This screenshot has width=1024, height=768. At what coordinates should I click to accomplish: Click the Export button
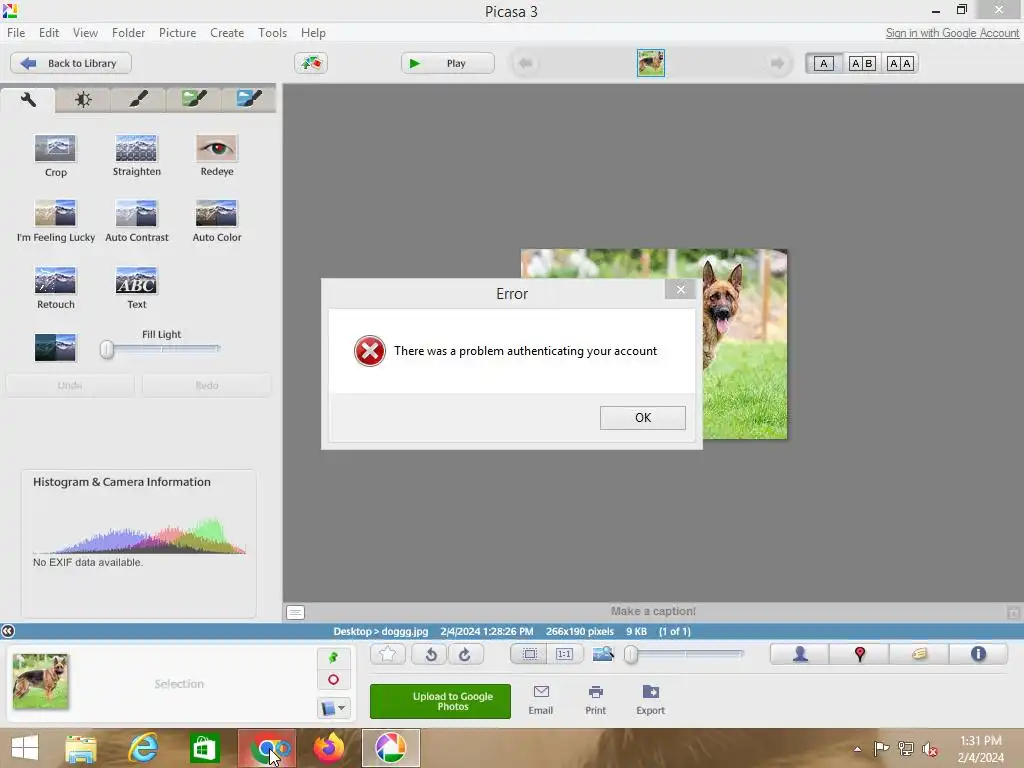pos(650,700)
